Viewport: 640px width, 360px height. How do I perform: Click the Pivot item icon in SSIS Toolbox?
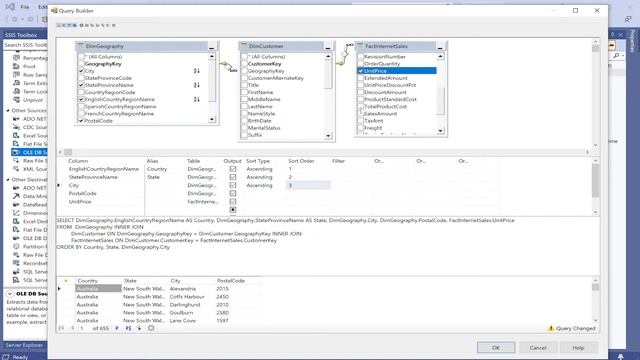[x=16, y=66]
